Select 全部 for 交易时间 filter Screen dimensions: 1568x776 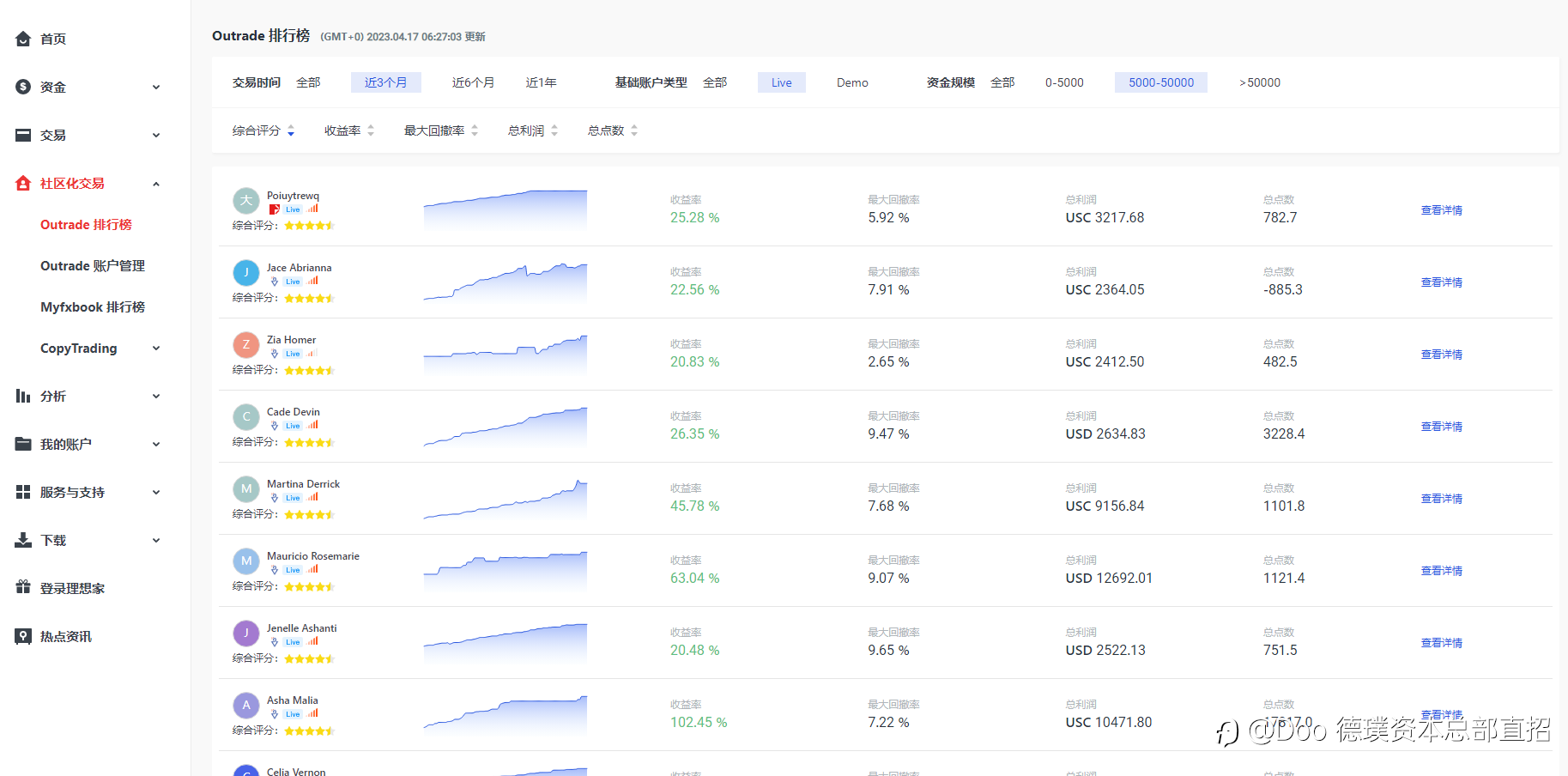308,82
